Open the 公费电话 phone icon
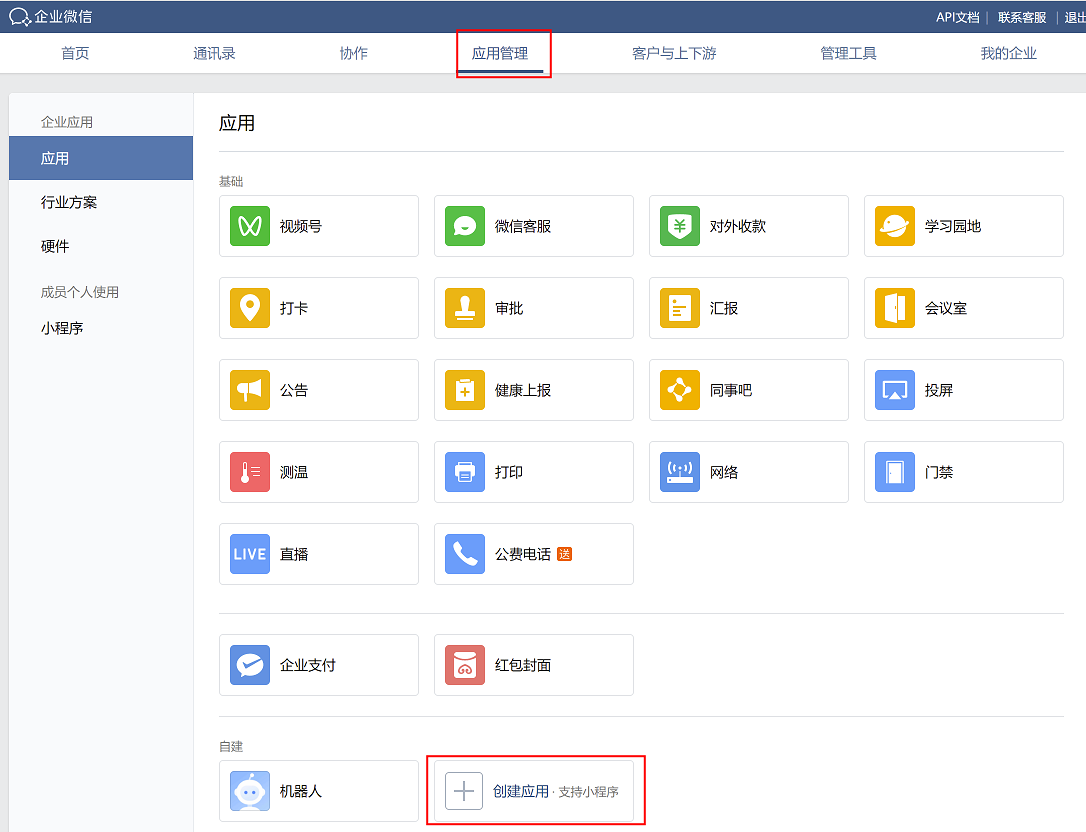Image resolution: width=1086 pixels, height=832 pixels. pos(465,554)
